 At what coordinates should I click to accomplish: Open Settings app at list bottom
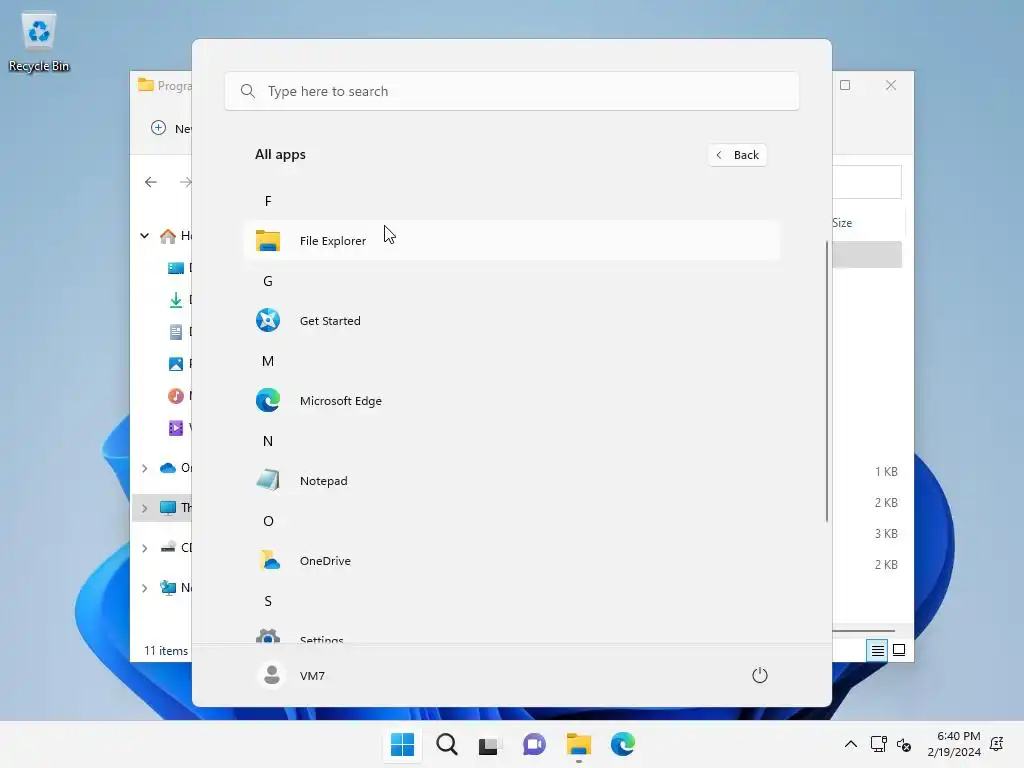tap(511, 635)
